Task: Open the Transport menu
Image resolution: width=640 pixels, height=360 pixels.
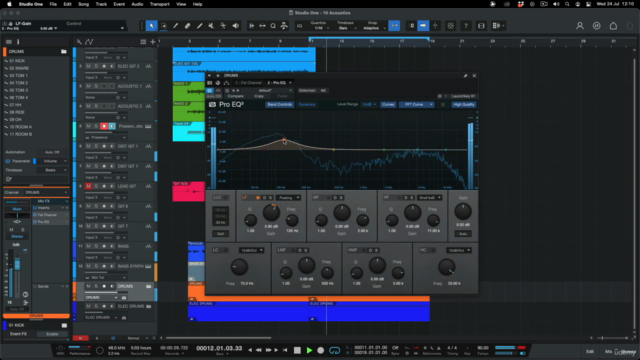Action: (x=160, y=4)
